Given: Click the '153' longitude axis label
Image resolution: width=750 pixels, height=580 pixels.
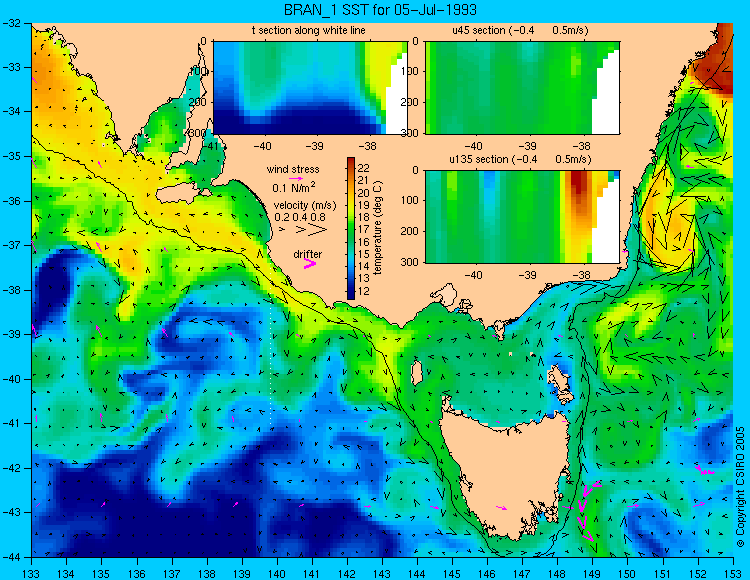Looking at the screenshot, I should point(733,574).
